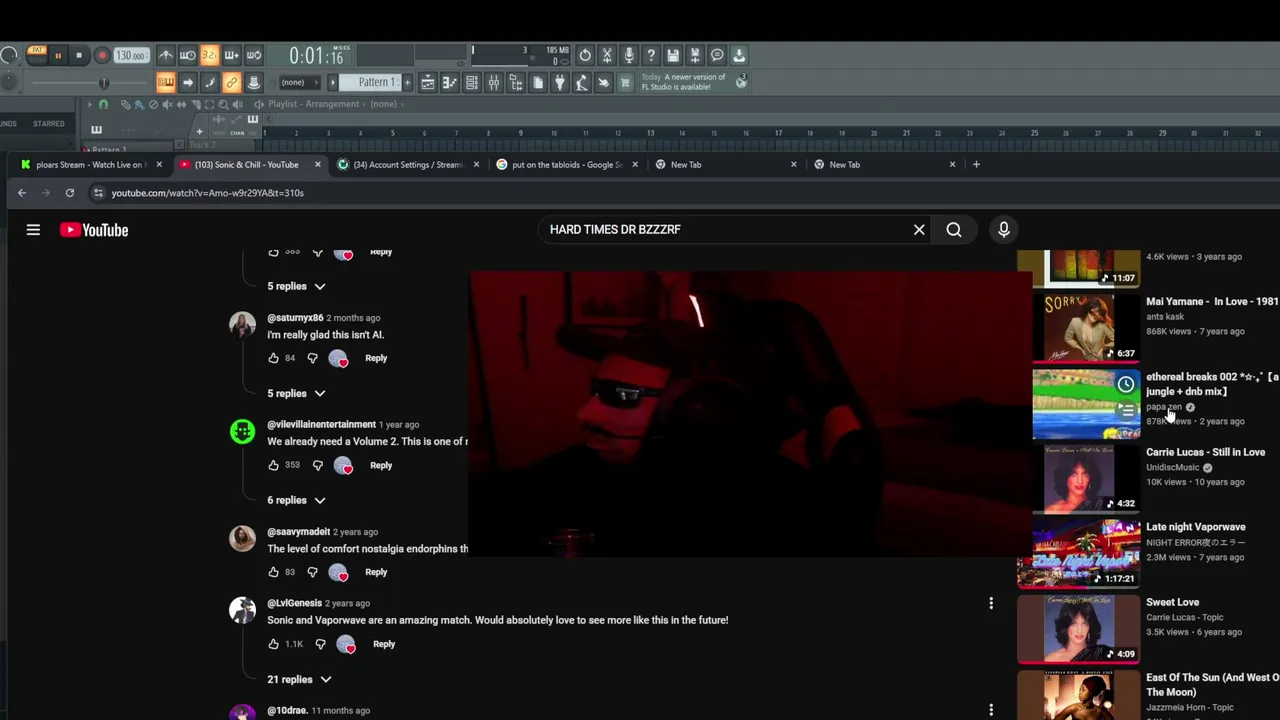Open the FL Studio chat bubble icon
The width and height of the screenshot is (1280, 720).
coord(717,55)
